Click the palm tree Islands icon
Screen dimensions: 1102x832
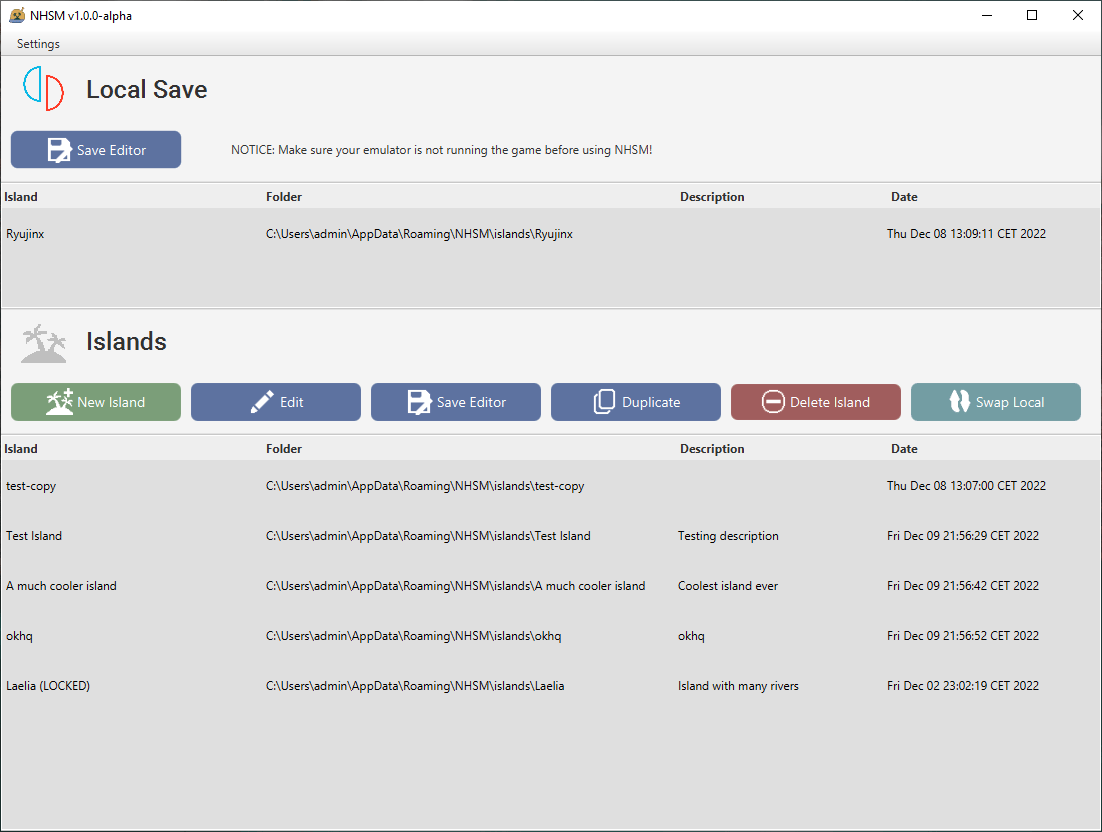coord(44,343)
